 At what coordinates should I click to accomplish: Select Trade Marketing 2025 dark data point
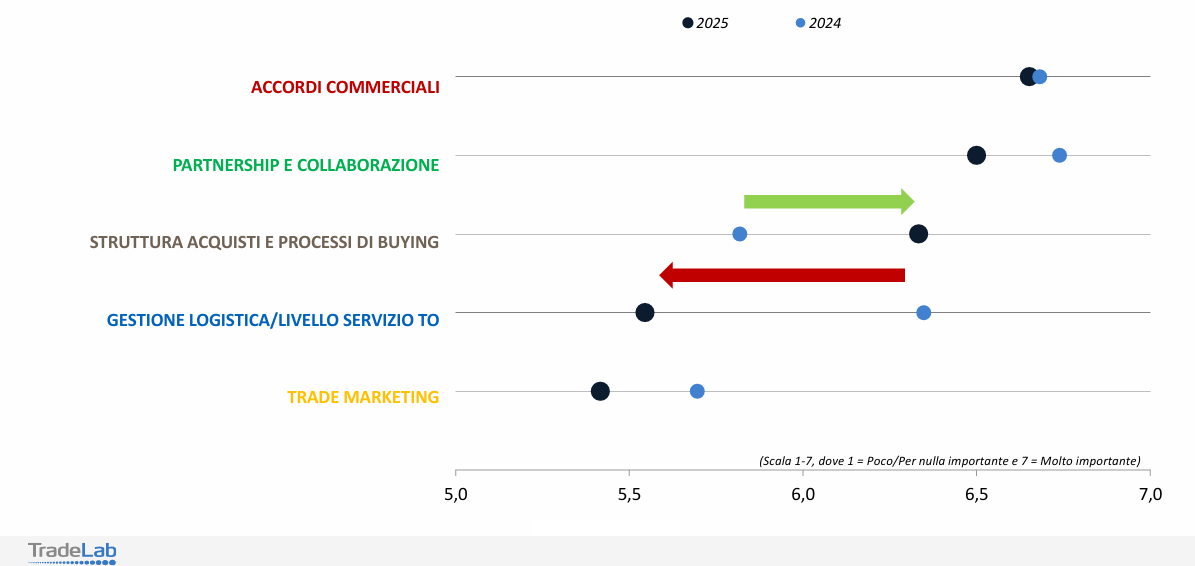pos(600,391)
